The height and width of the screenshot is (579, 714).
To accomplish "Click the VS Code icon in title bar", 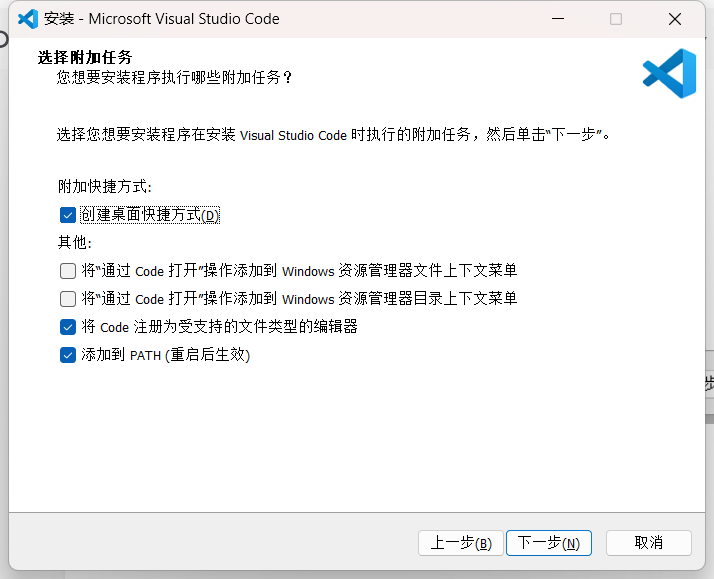I will click(28, 19).
